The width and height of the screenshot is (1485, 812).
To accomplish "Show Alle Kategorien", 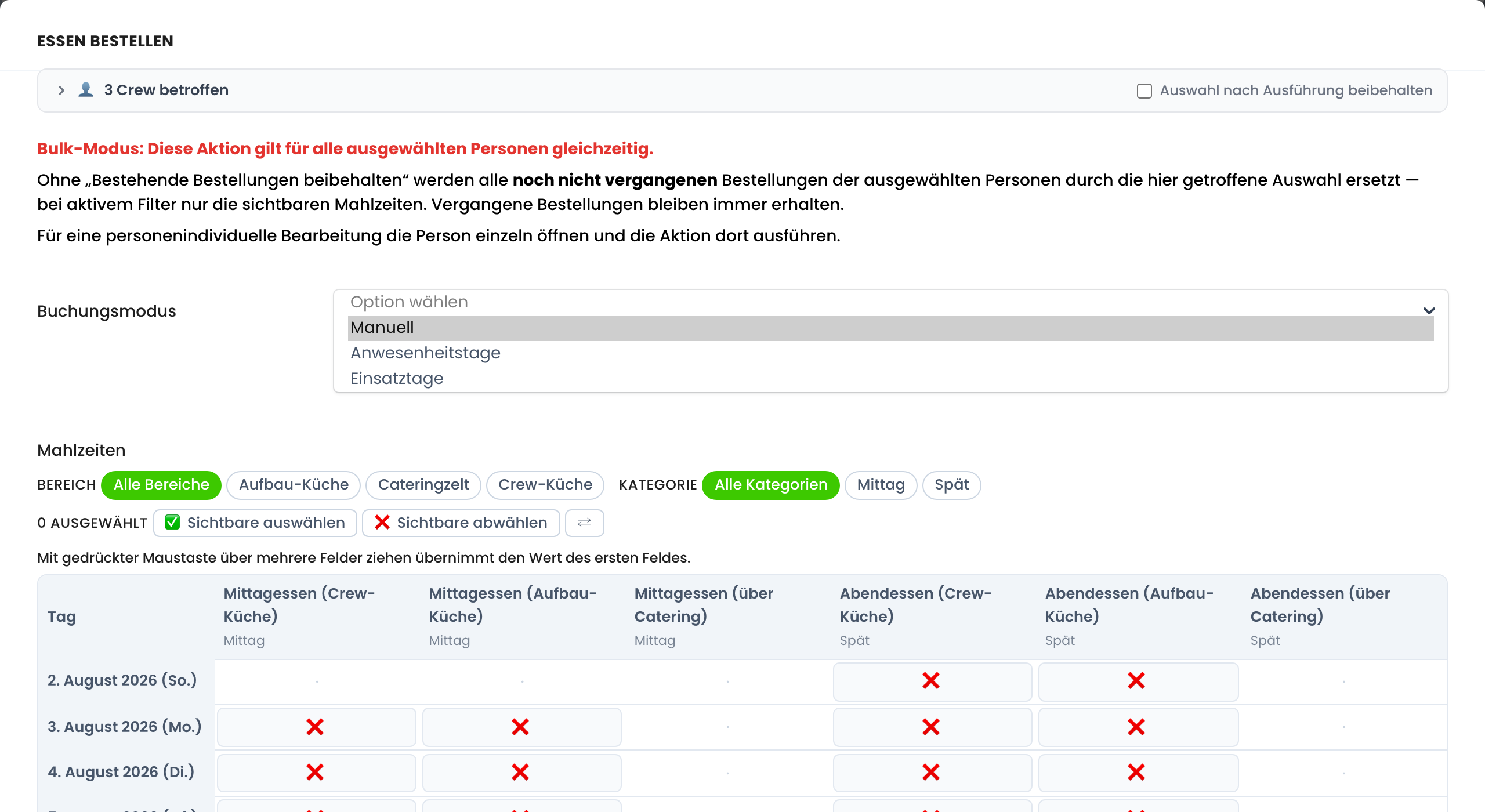I will (x=771, y=485).
